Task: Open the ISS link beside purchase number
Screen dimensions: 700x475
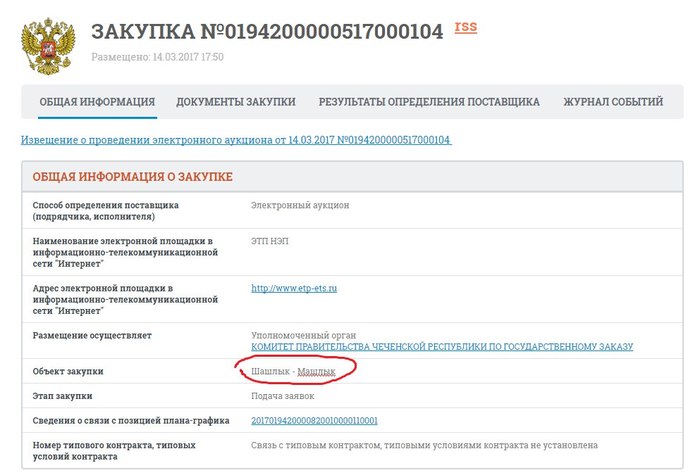Action: pos(465,27)
